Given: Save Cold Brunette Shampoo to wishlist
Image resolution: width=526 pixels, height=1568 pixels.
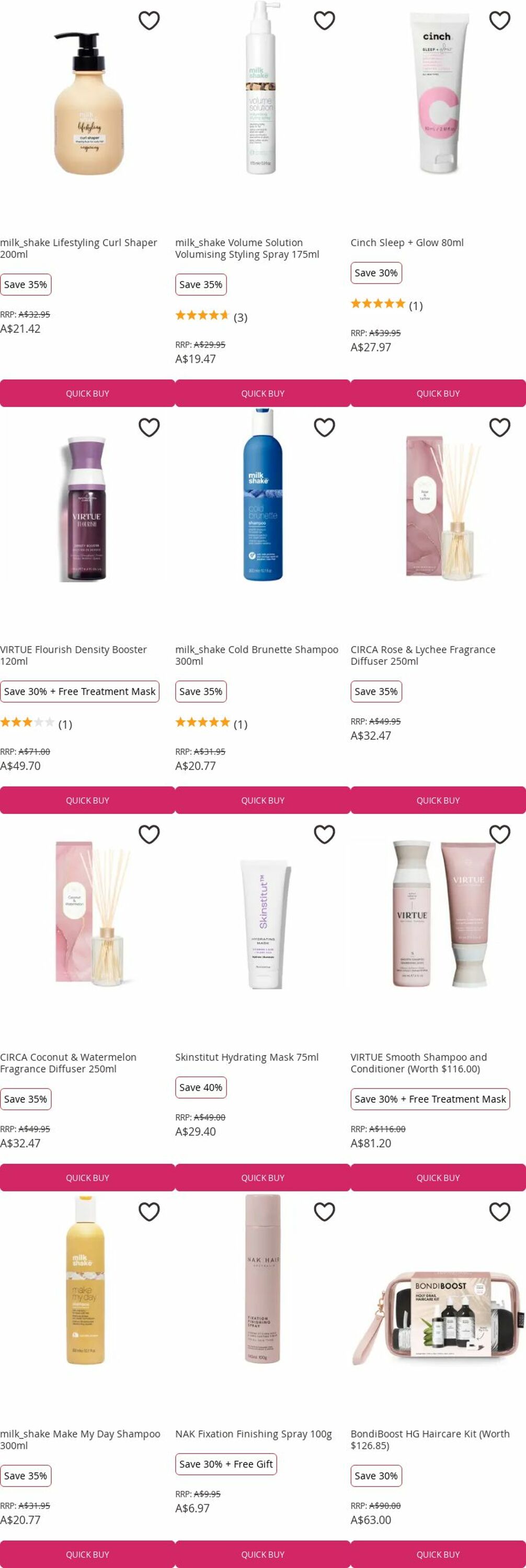Looking at the screenshot, I should (325, 428).
